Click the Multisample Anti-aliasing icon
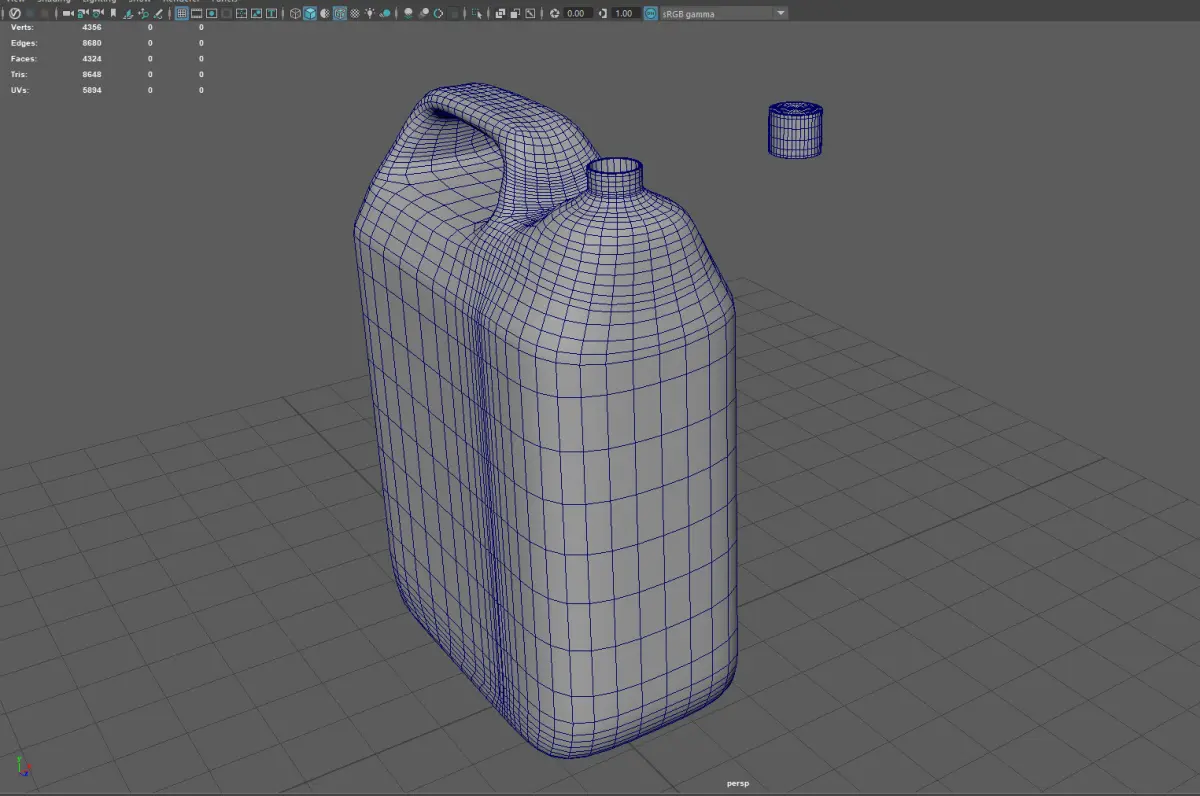Screen dimensions: 1200x796 click(438, 13)
